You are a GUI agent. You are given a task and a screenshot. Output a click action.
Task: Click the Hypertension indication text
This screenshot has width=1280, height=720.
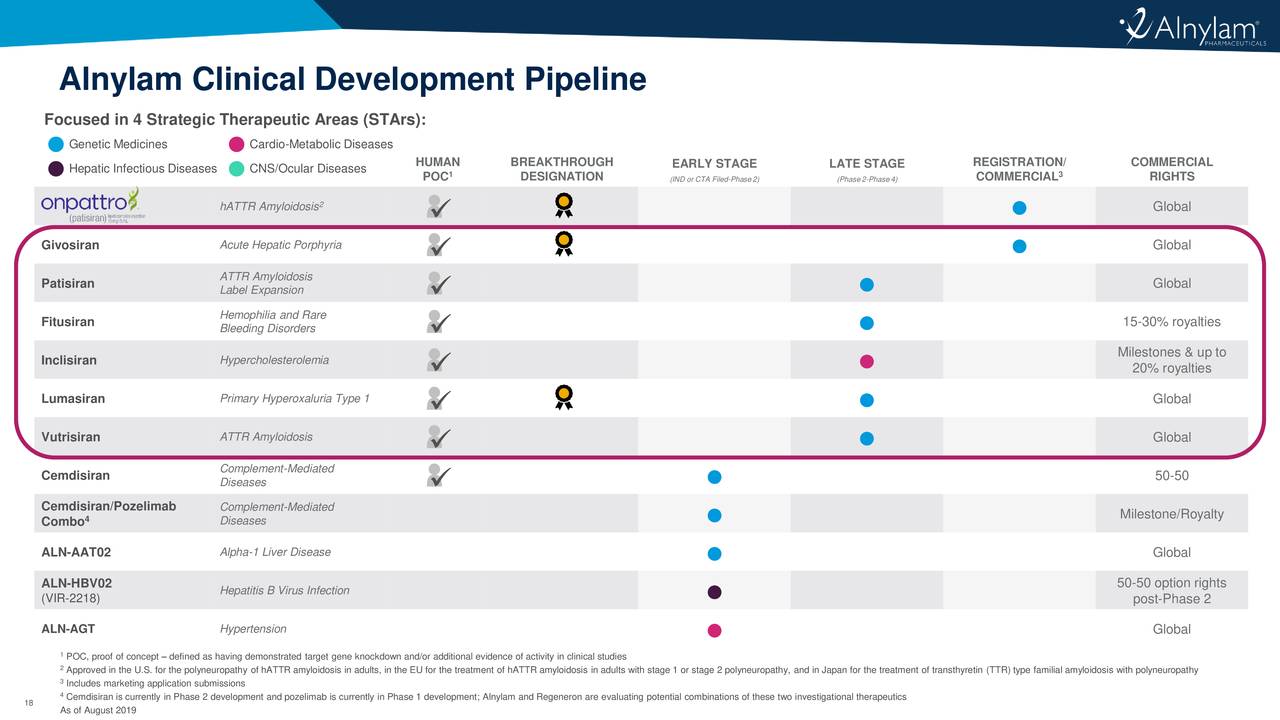tap(252, 629)
